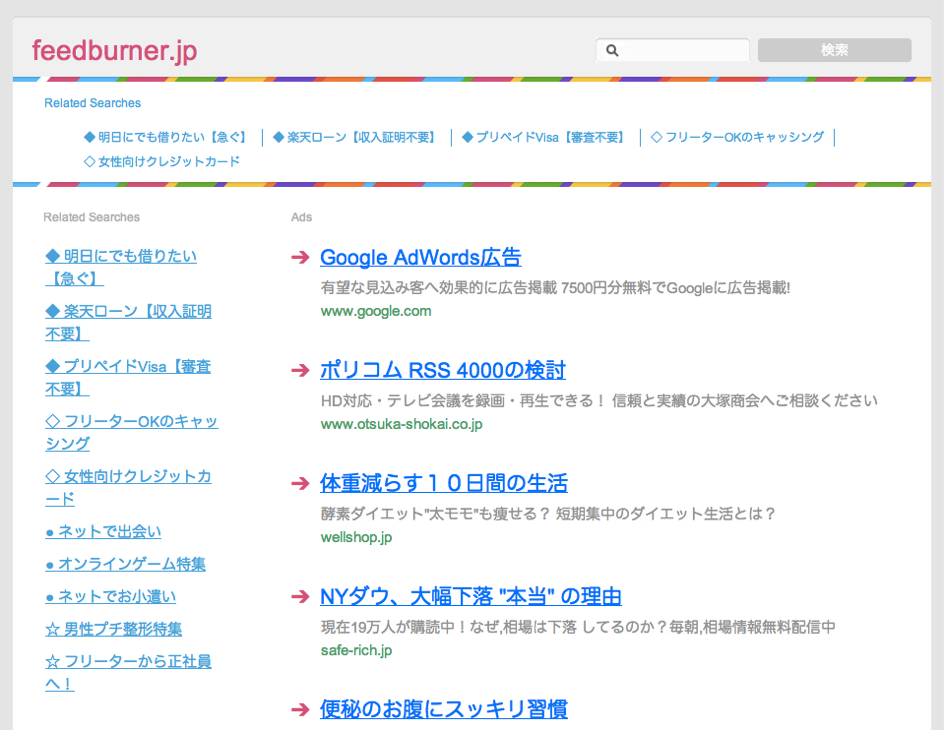This screenshot has width=944, height=730.
Task: Open the 体重減らす１０日間の生活 ad
Action: click(x=444, y=483)
